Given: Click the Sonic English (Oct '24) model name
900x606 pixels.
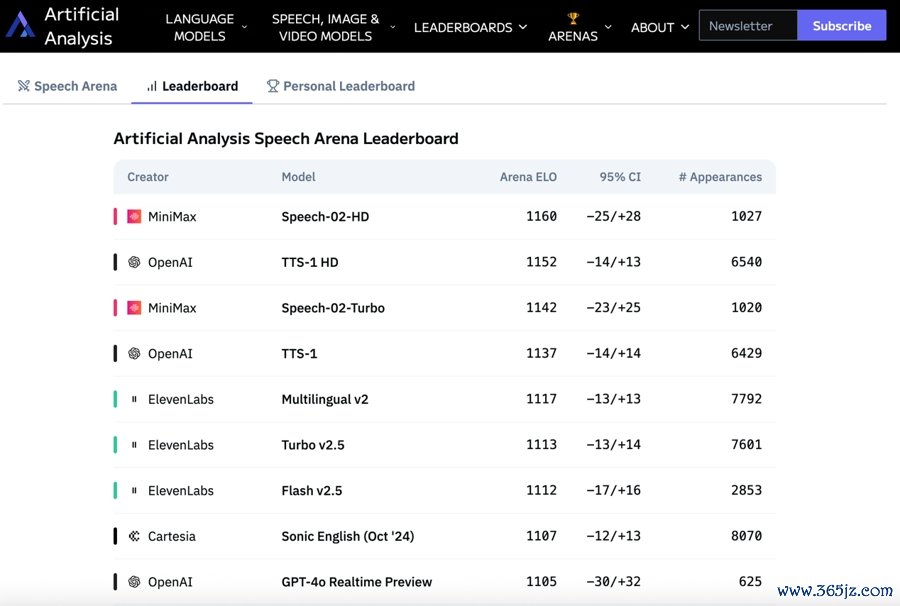Looking at the screenshot, I should click(x=347, y=536).
